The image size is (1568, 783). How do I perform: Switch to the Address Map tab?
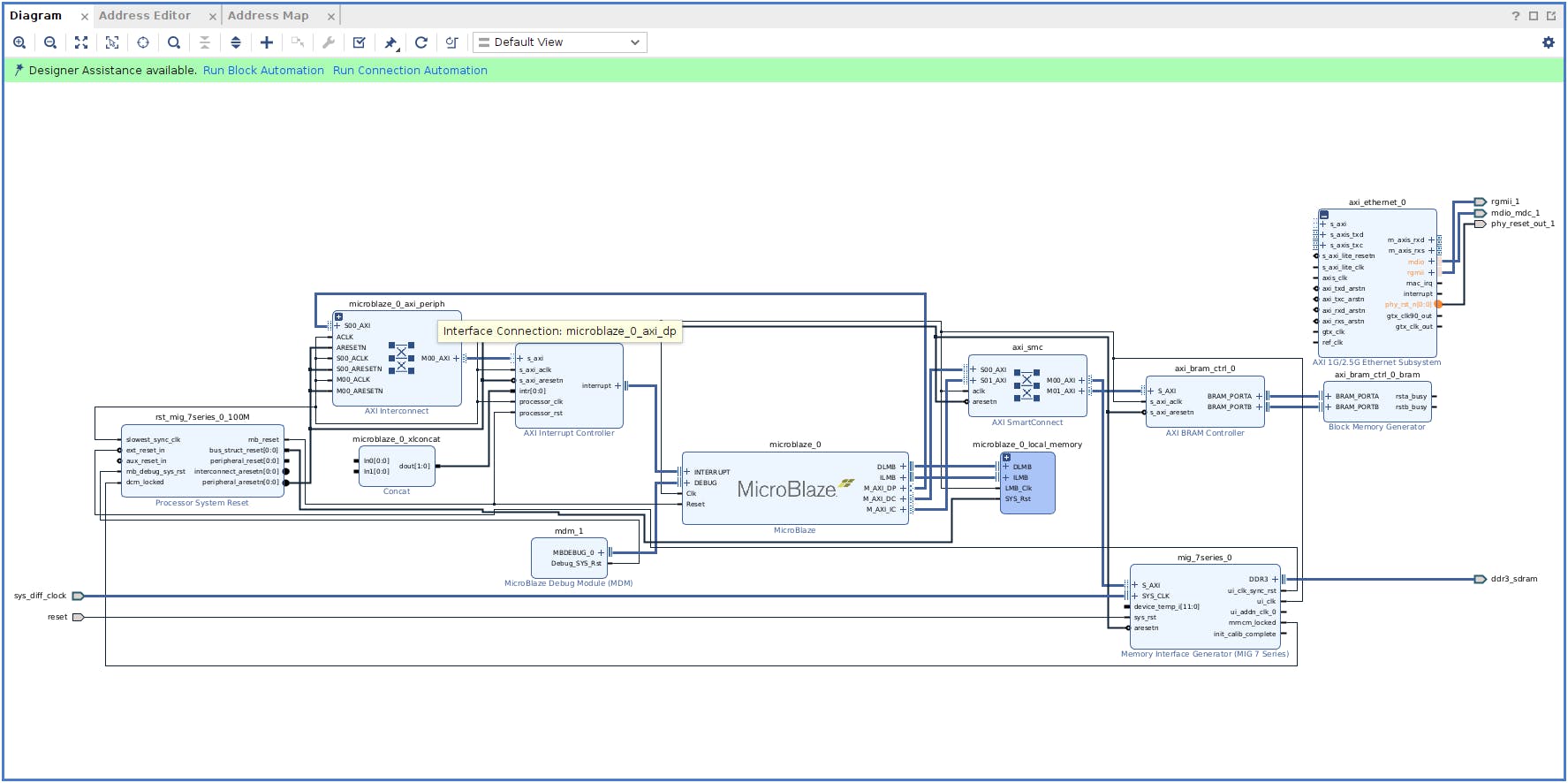coord(269,16)
